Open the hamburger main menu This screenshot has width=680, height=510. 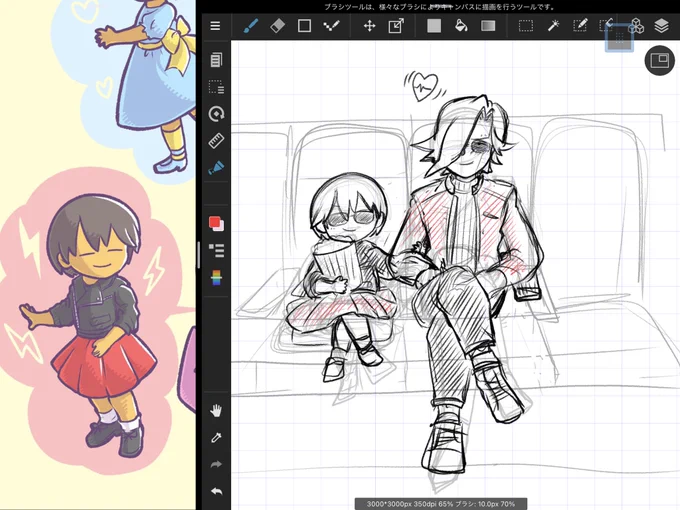pos(215,26)
